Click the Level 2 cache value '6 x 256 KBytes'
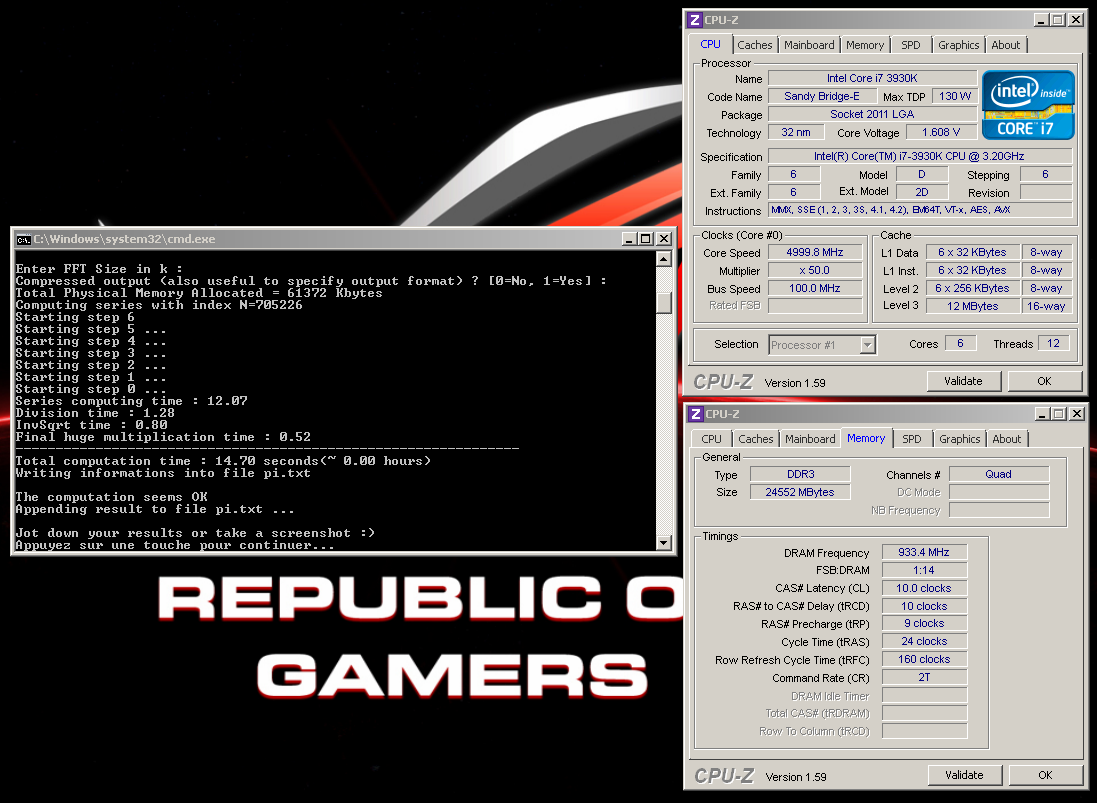Viewport: 1097px width, 803px height. pyautogui.click(x=972, y=288)
